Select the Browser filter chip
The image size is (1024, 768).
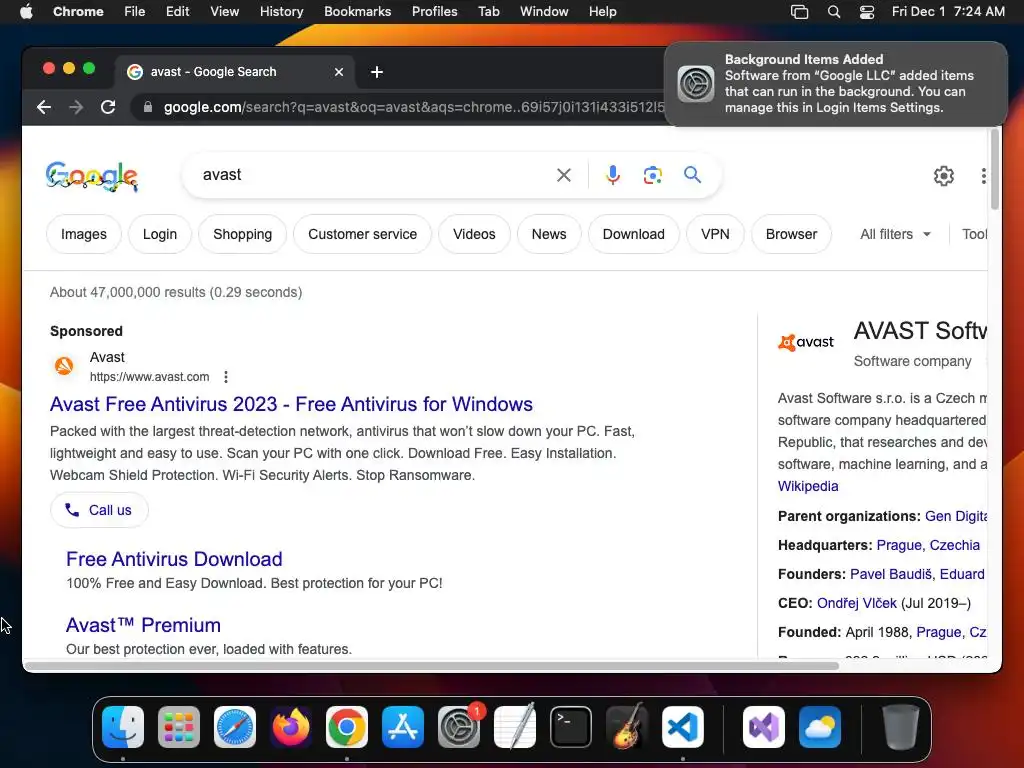click(792, 234)
